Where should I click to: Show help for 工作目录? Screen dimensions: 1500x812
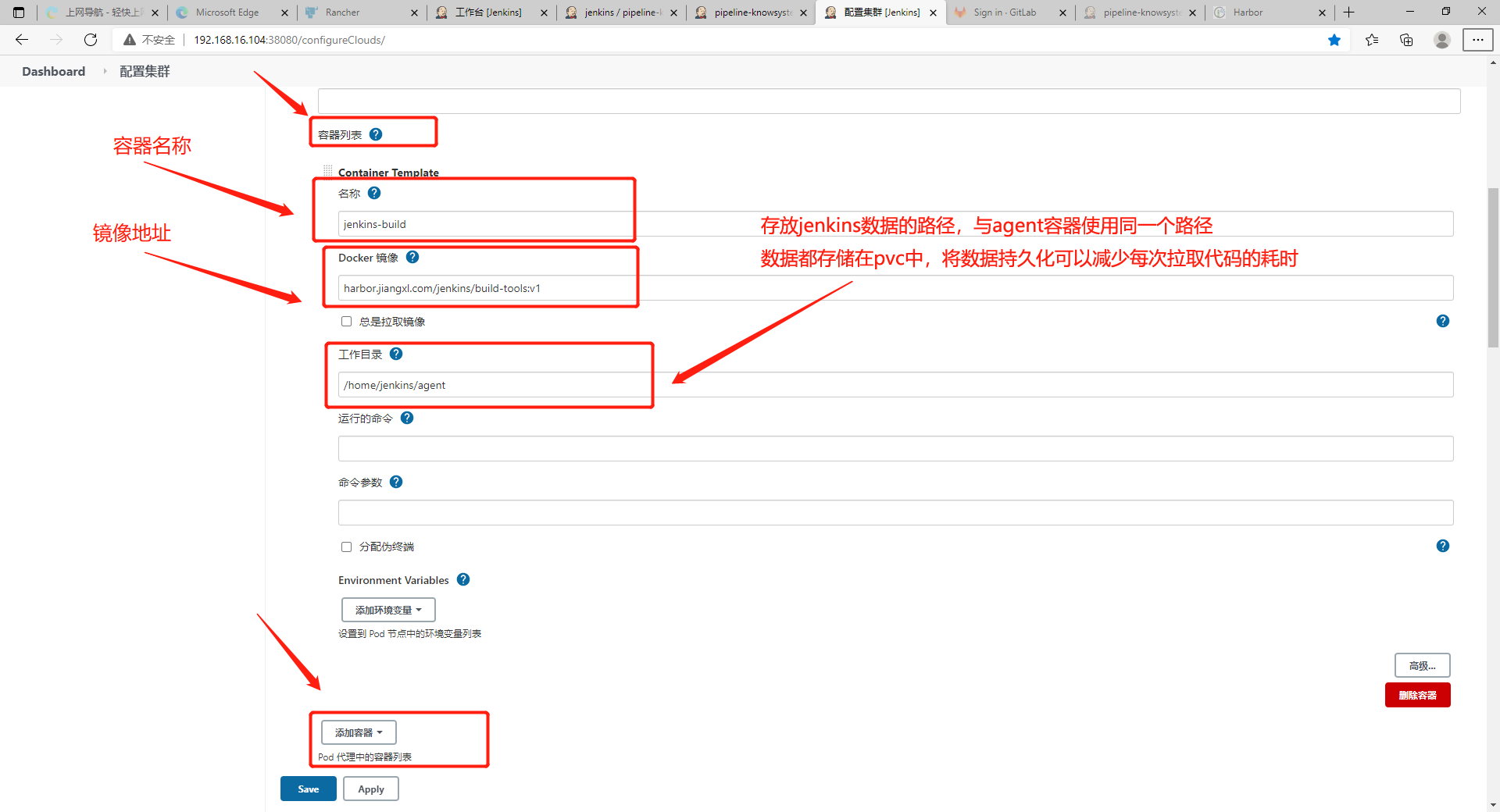point(396,354)
